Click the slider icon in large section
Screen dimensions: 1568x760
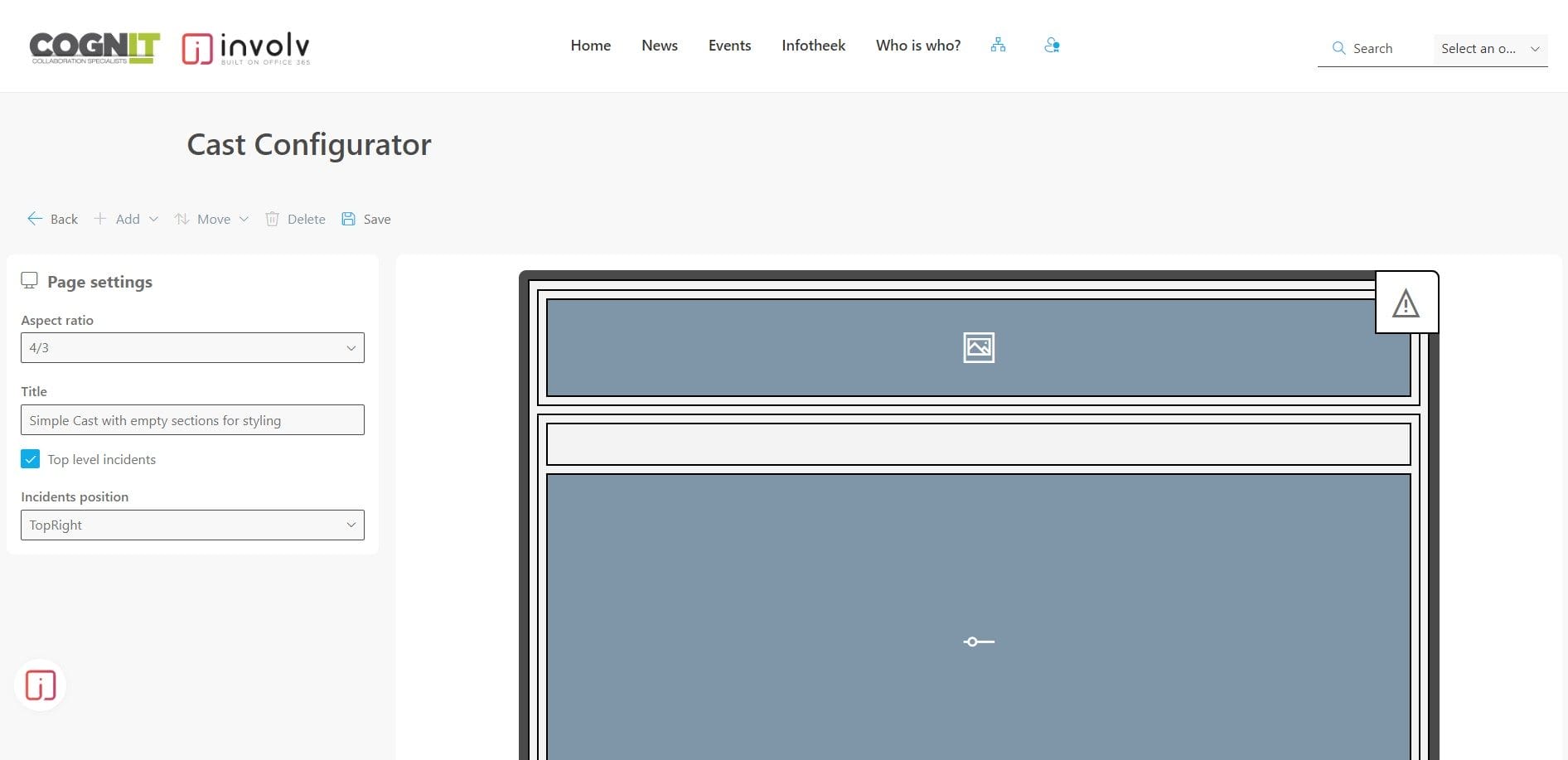(x=978, y=641)
